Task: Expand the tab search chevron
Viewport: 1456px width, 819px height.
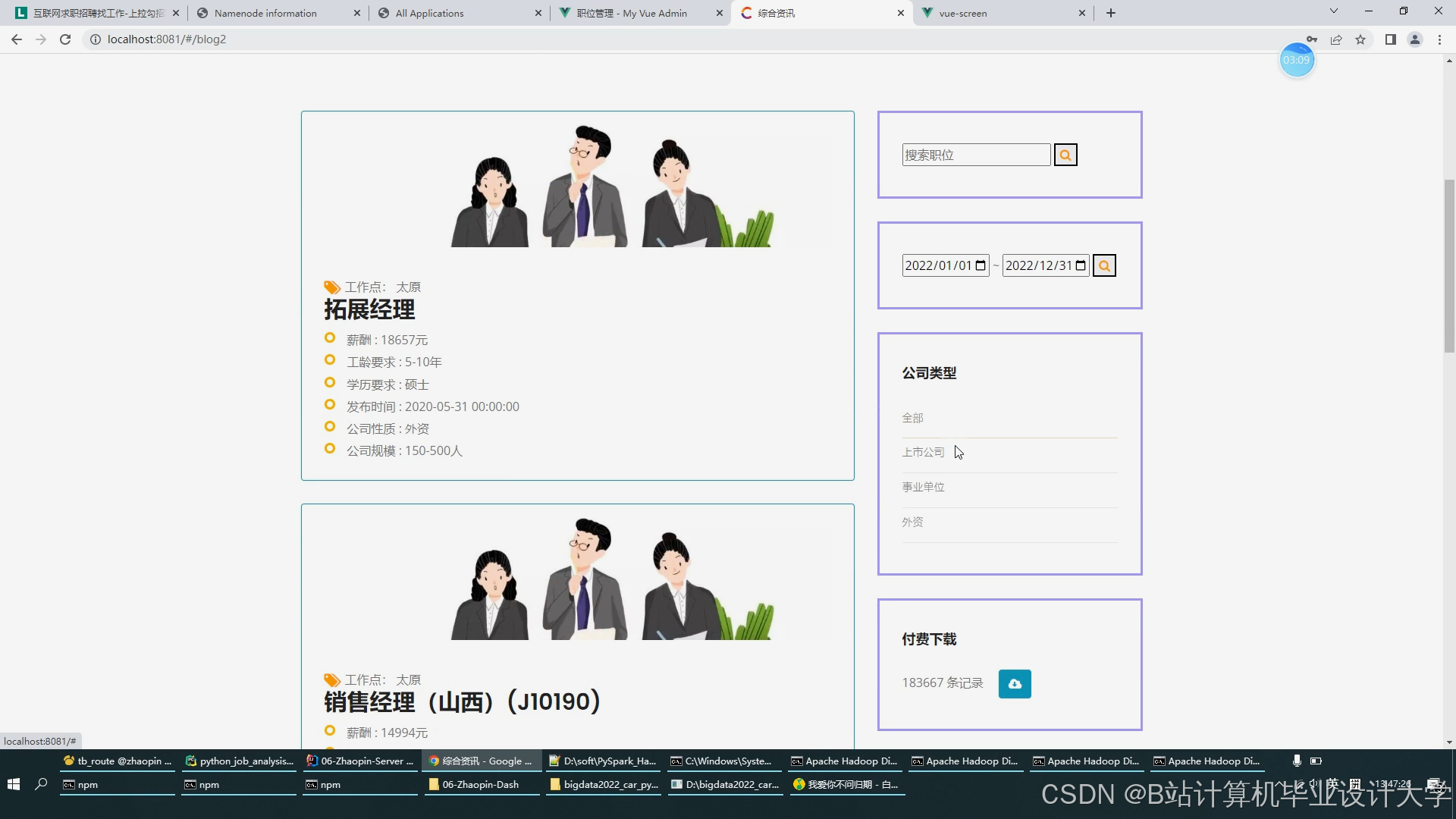Action: click(x=1334, y=11)
